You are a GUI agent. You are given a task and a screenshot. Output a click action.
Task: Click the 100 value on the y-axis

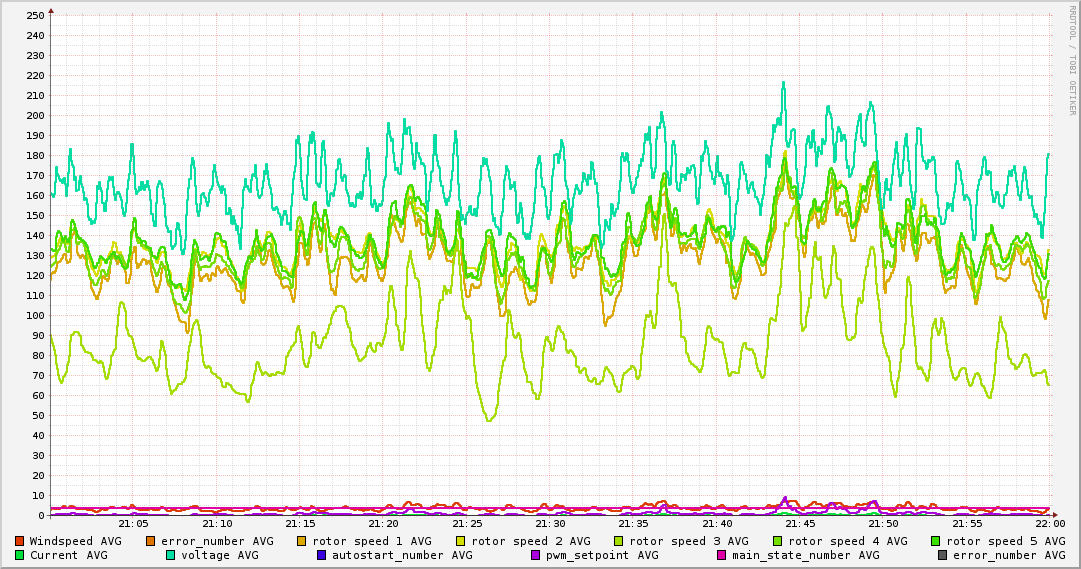tap(35, 316)
